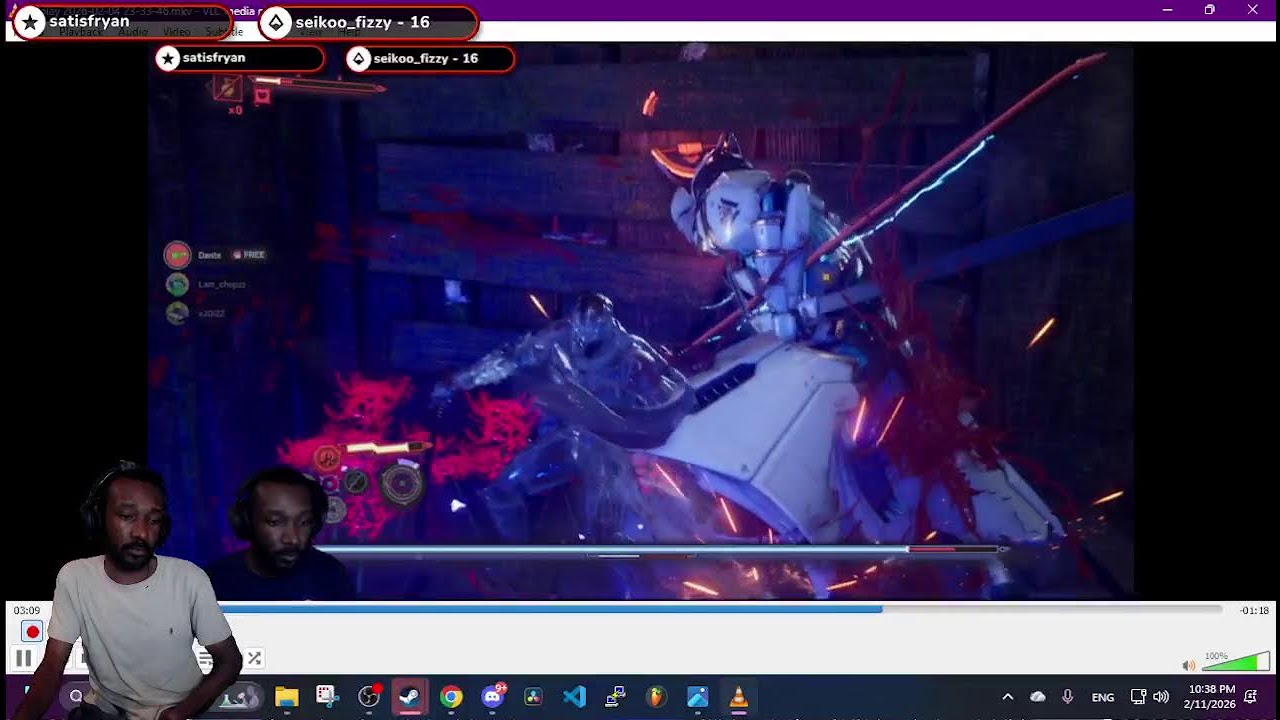Open the taskbar app left of Steam
1280x720 pixels.
tap(369, 697)
